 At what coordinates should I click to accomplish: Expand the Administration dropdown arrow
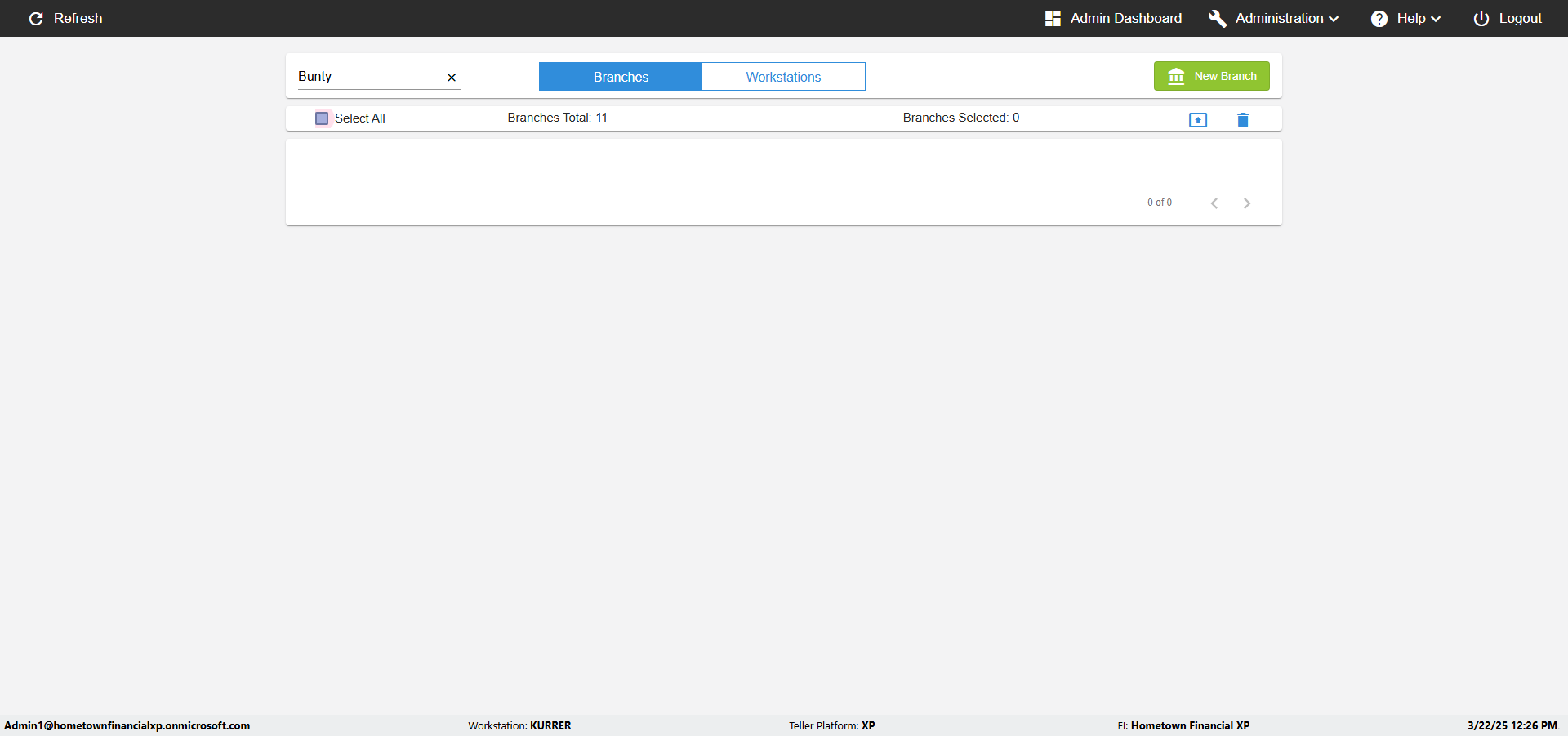pos(1334,19)
